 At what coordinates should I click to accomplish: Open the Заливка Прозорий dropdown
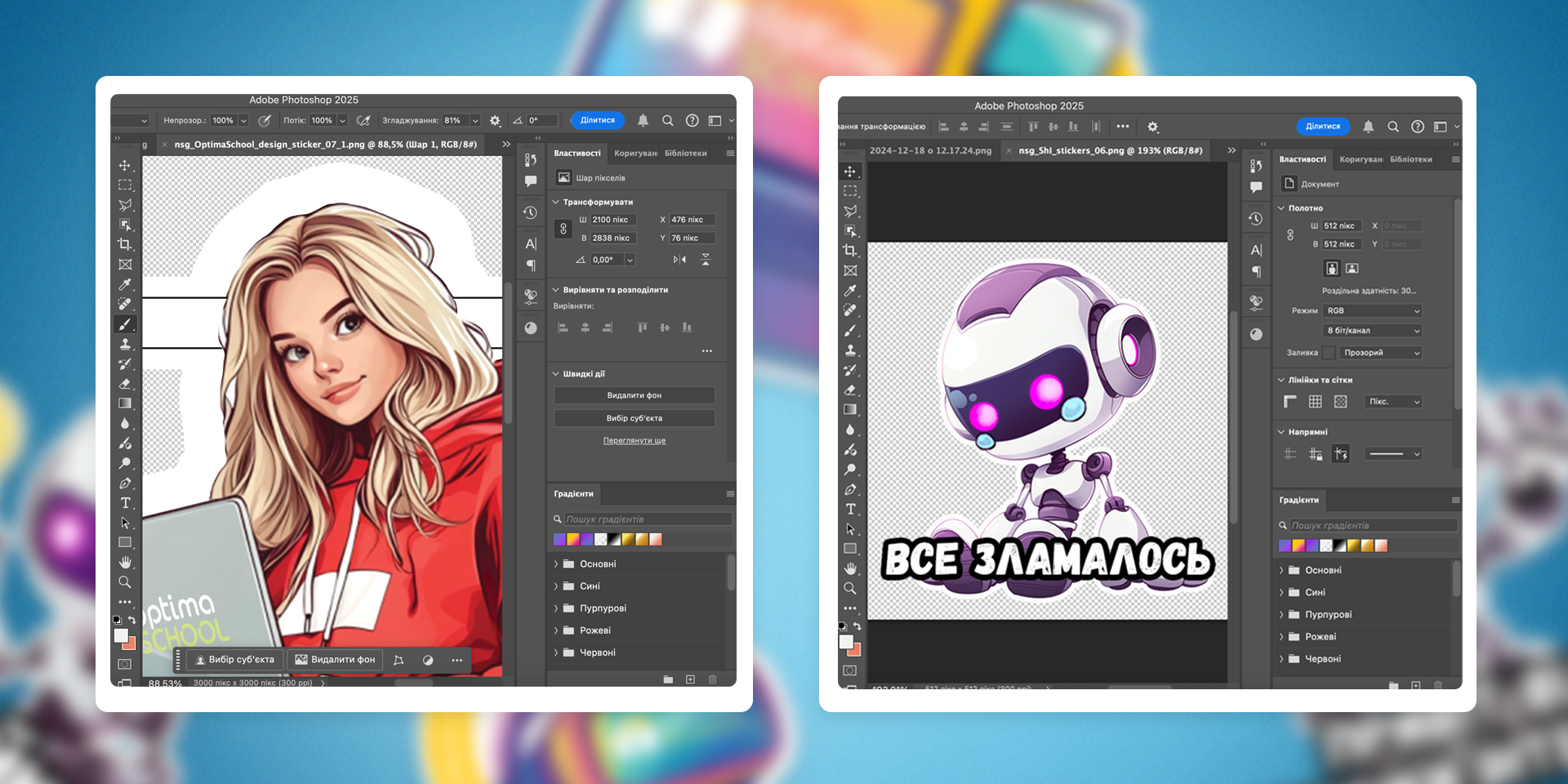[x=1380, y=353]
